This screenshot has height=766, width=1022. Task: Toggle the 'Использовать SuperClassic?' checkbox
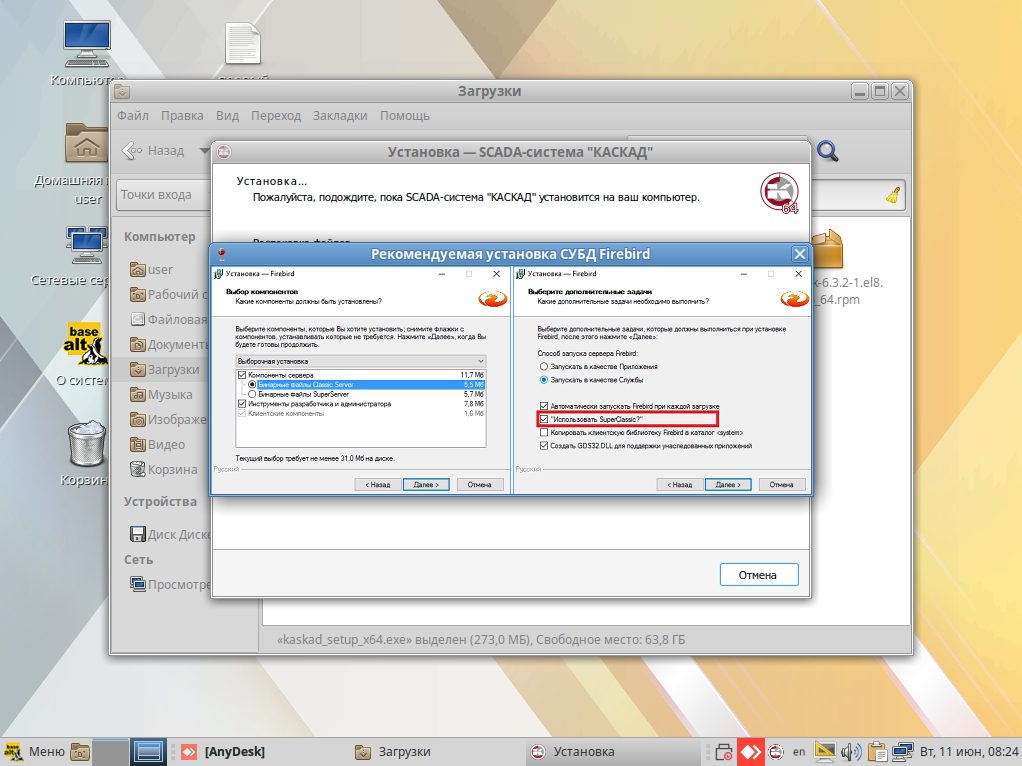click(544, 419)
